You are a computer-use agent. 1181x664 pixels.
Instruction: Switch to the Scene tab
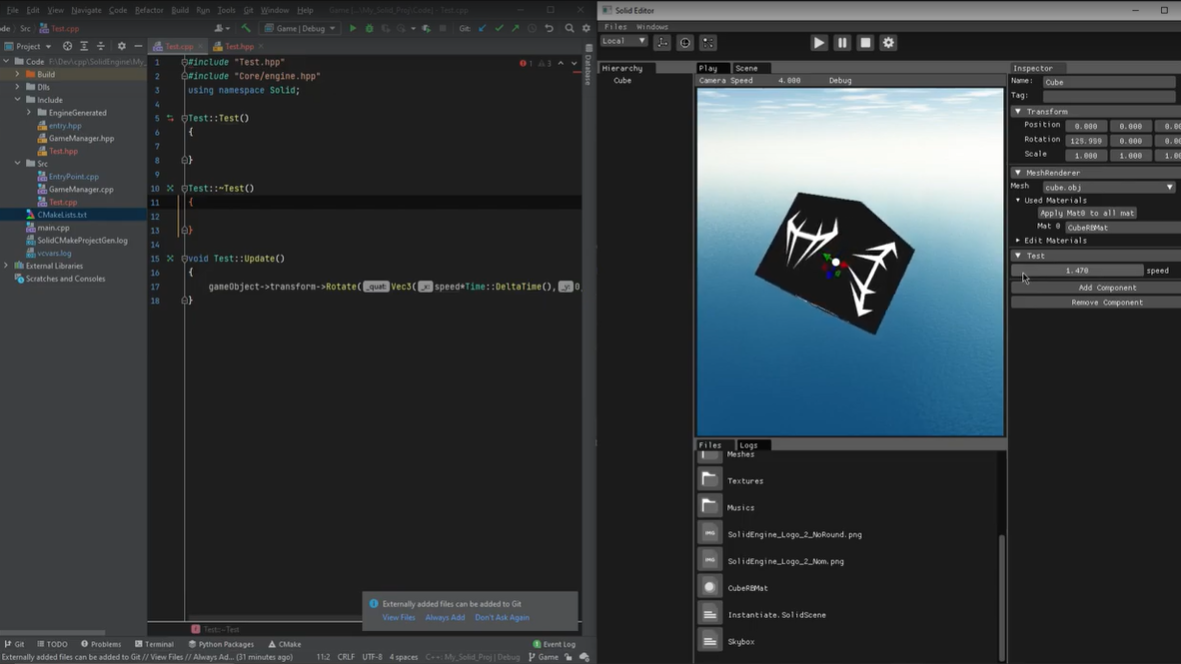746,68
